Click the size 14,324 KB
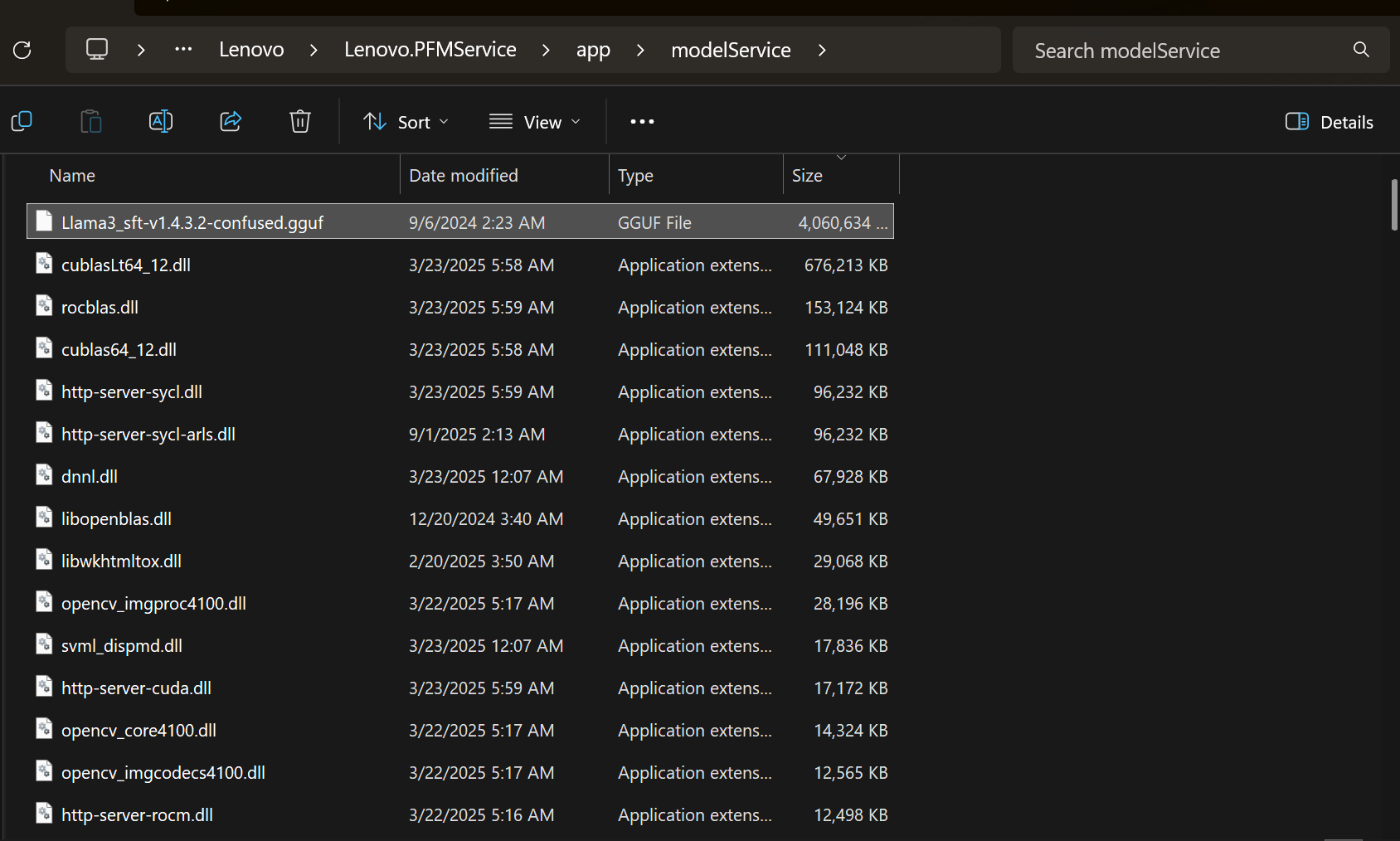Screen dimensions: 1400x841 point(850,730)
